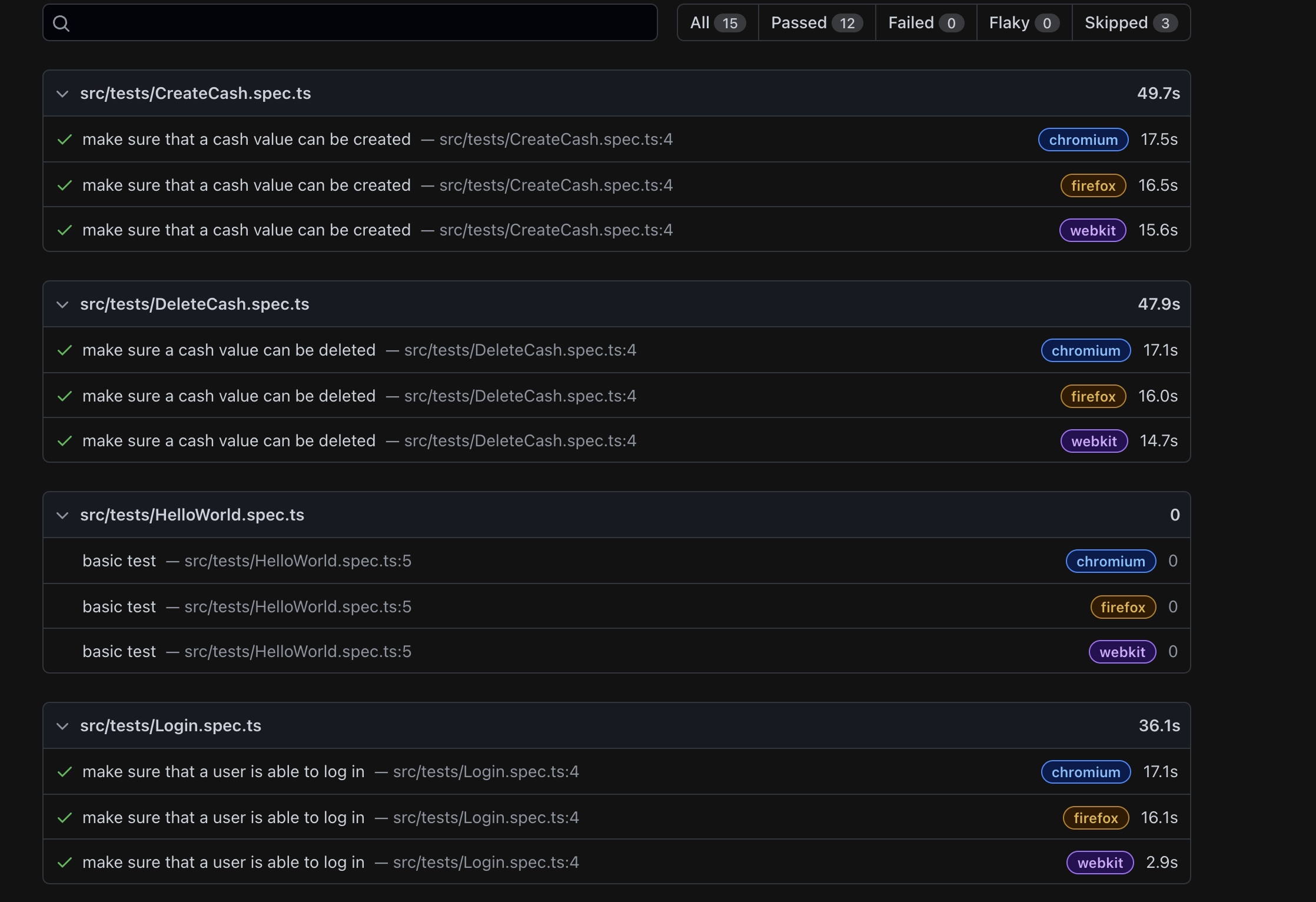
Task: Collapse the CreateCash.spec.ts file group
Action: pos(62,94)
